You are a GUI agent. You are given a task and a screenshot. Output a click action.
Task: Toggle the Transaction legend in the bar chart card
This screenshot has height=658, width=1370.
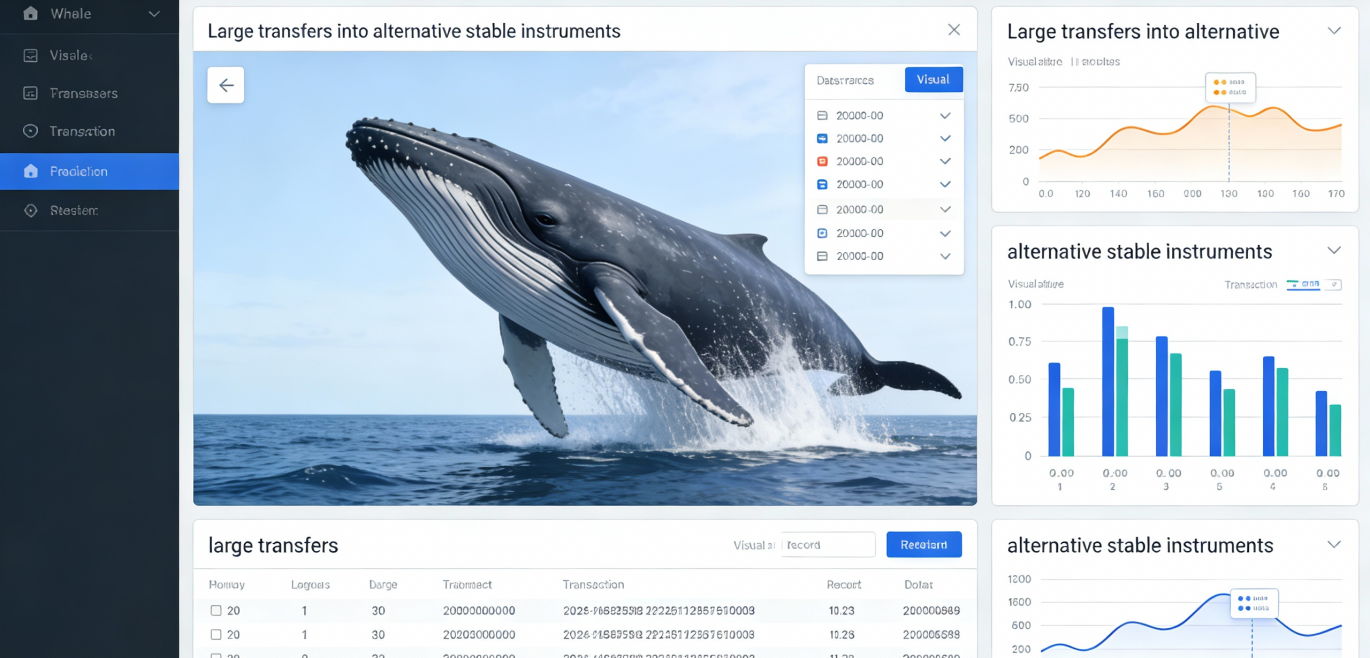coord(1303,285)
